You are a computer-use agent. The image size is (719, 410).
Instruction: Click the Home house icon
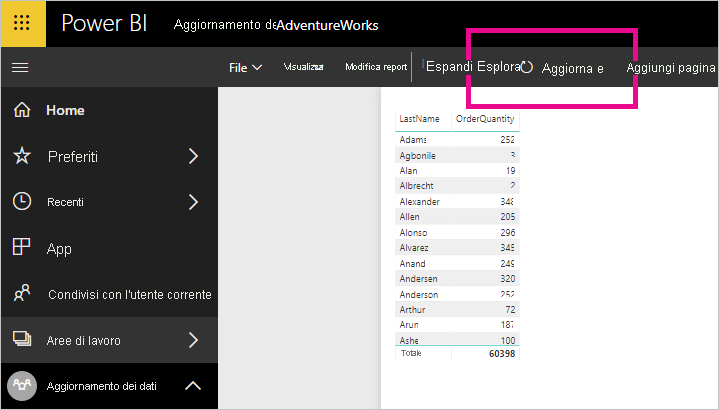tap(22, 110)
